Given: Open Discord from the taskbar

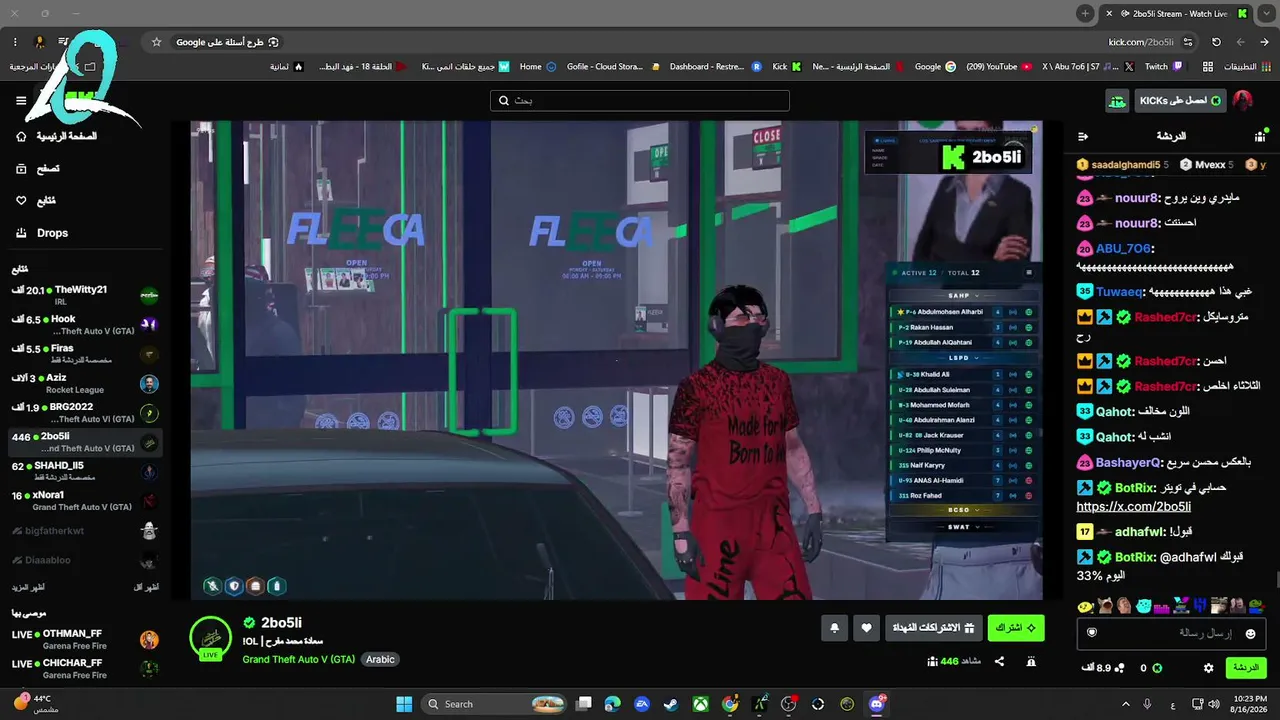Looking at the screenshot, I should point(877,704).
